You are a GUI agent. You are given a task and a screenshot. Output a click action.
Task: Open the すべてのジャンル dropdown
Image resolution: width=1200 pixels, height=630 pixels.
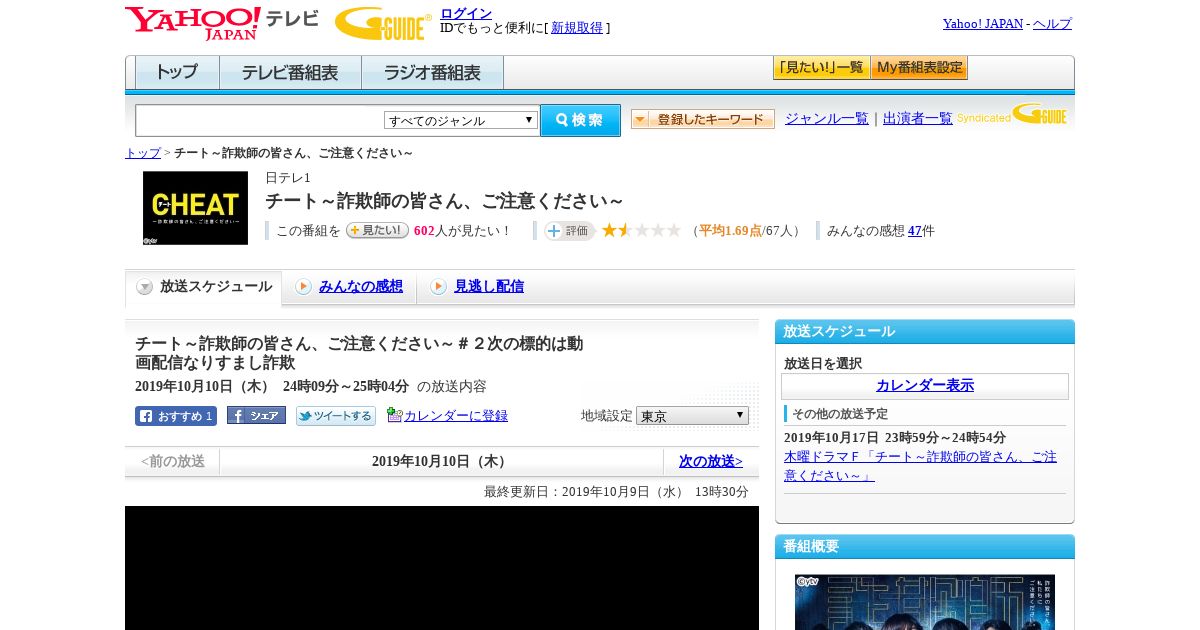pyautogui.click(x=461, y=120)
